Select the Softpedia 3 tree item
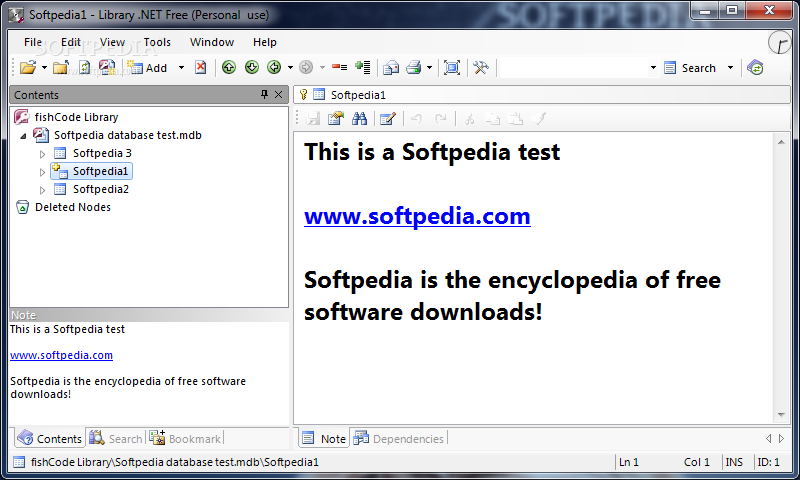Viewport: 800px width, 480px height. pos(102,153)
